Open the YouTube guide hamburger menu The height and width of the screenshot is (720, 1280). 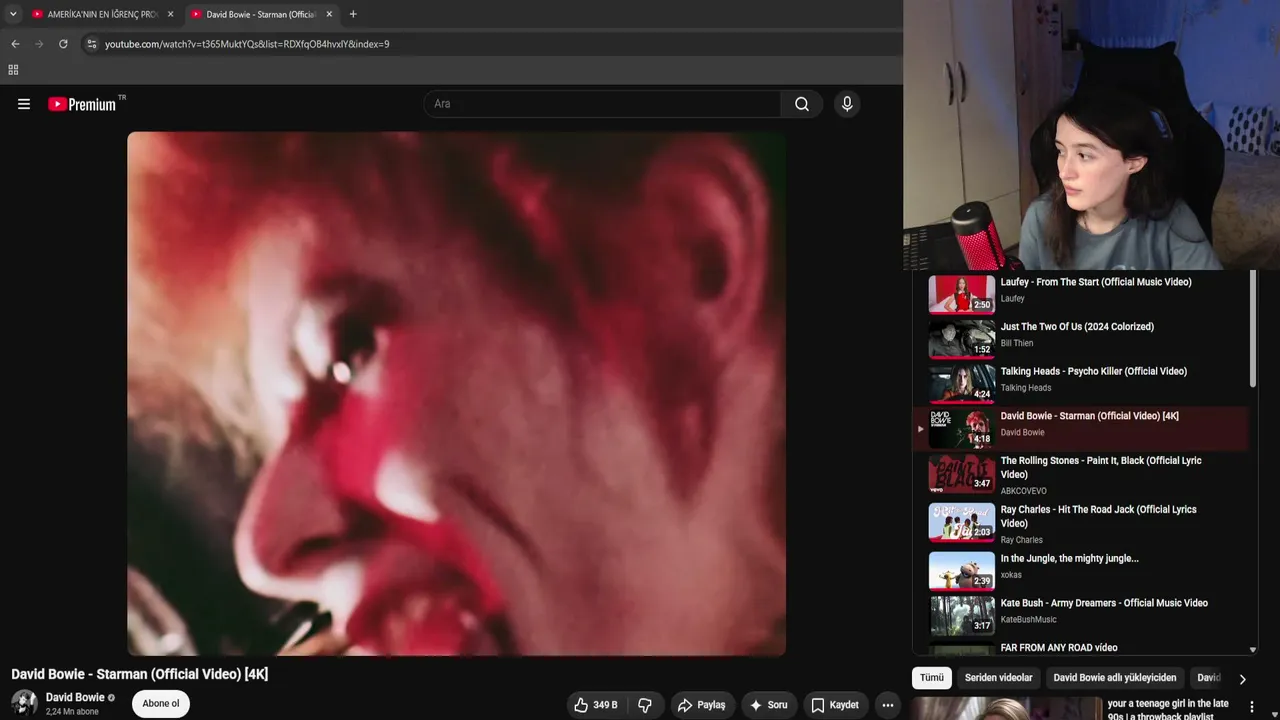tap(24, 104)
